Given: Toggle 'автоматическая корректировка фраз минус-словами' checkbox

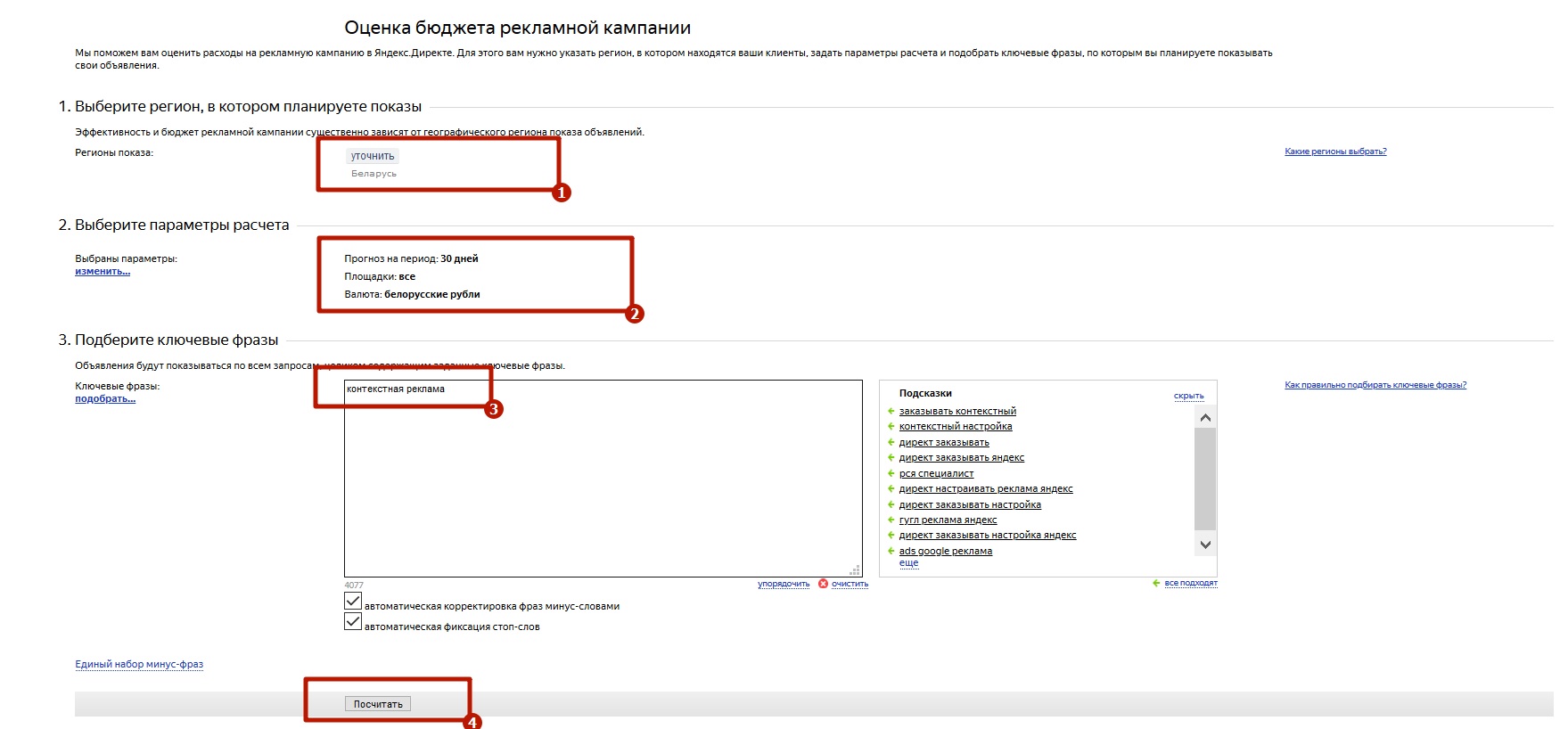Looking at the screenshot, I should pos(353,602).
